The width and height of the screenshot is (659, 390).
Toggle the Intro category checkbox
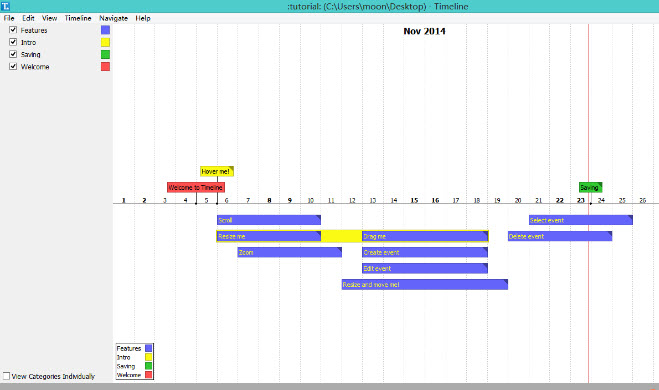point(13,42)
